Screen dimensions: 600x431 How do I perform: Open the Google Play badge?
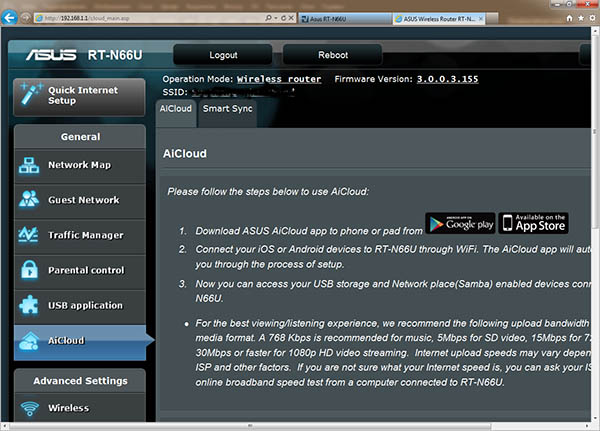click(460, 223)
